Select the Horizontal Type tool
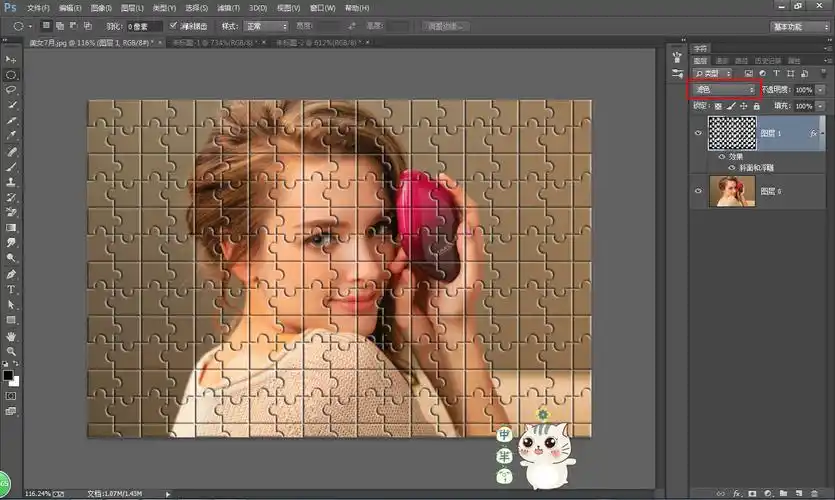Screen dimensions: 835x500 click(11, 289)
